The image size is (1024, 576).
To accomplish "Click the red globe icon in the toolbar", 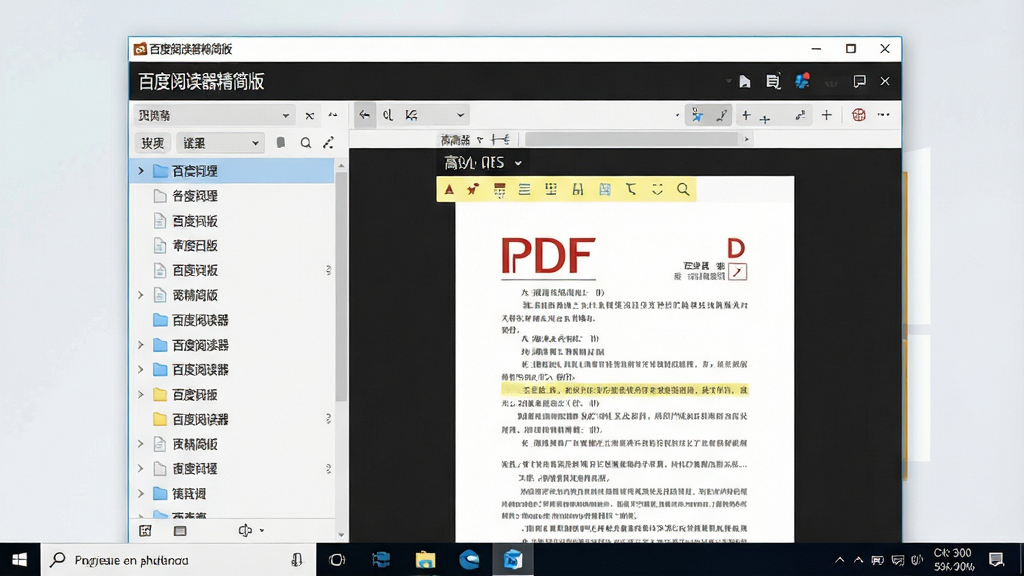I will pyautogui.click(x=859, y=115).
